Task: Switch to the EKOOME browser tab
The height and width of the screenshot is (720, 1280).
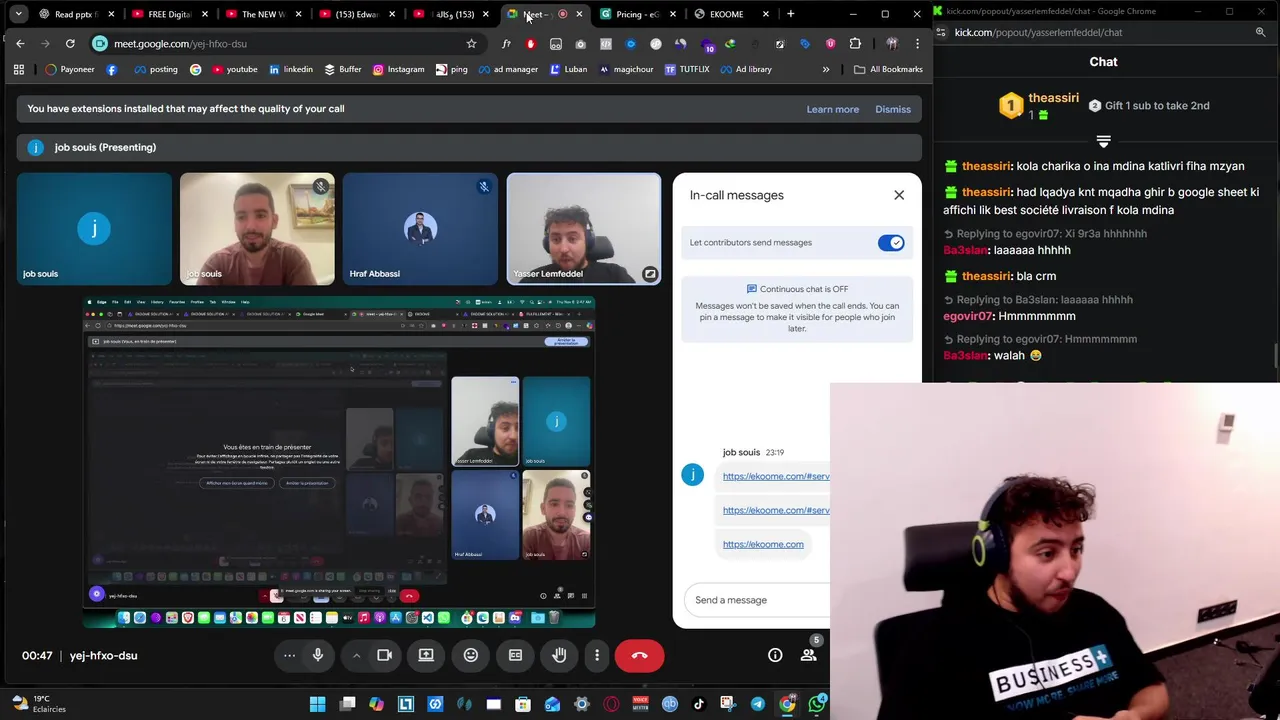Action: 727,14
